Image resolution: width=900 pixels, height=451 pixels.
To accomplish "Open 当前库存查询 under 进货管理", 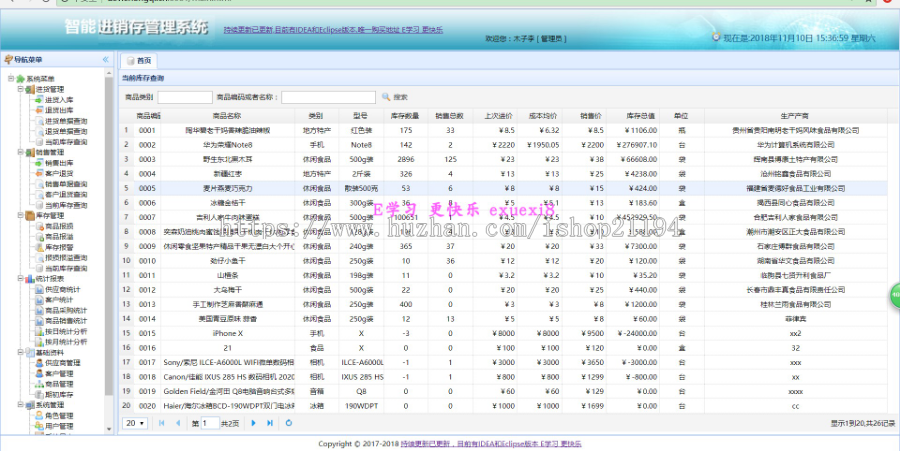I will [x=66, y=142].
